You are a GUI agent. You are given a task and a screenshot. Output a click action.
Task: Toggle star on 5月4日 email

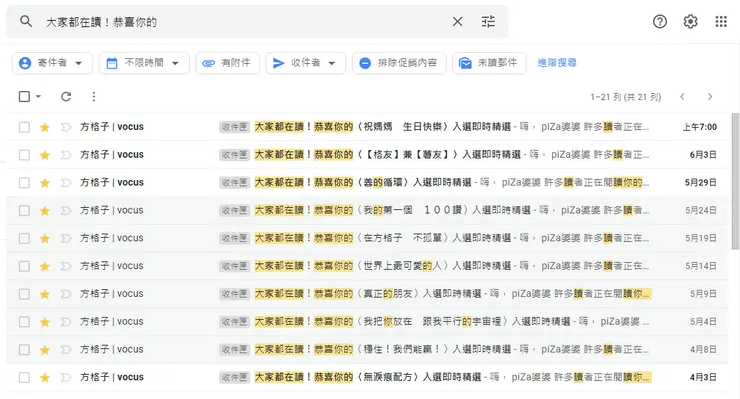point(45,322)
